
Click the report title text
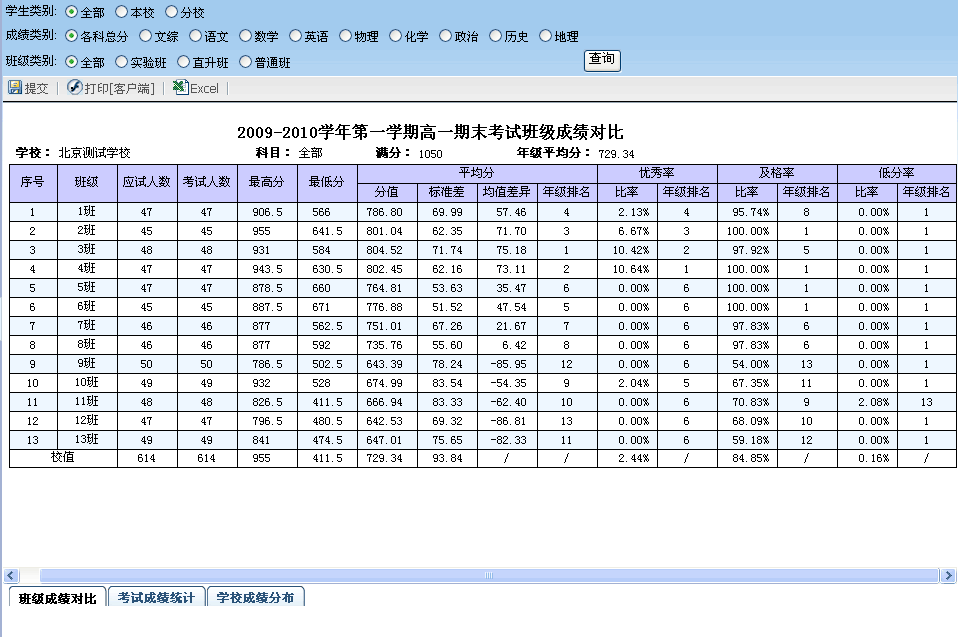point(430,132)
